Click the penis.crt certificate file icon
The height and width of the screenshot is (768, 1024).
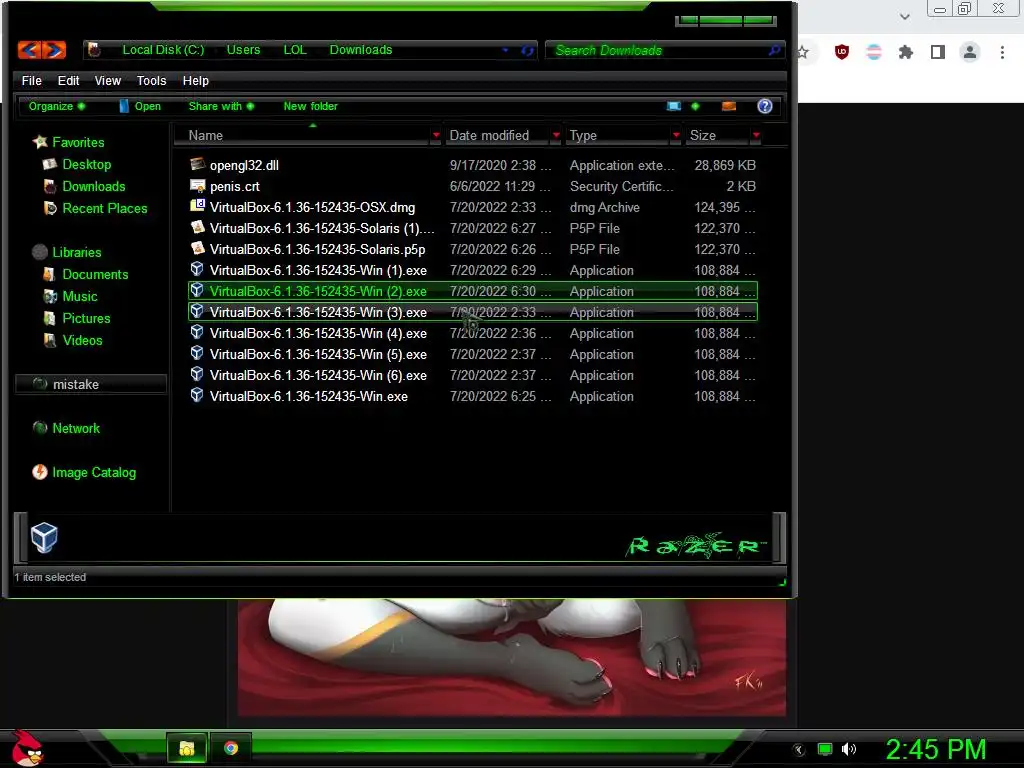click(197, 186)
